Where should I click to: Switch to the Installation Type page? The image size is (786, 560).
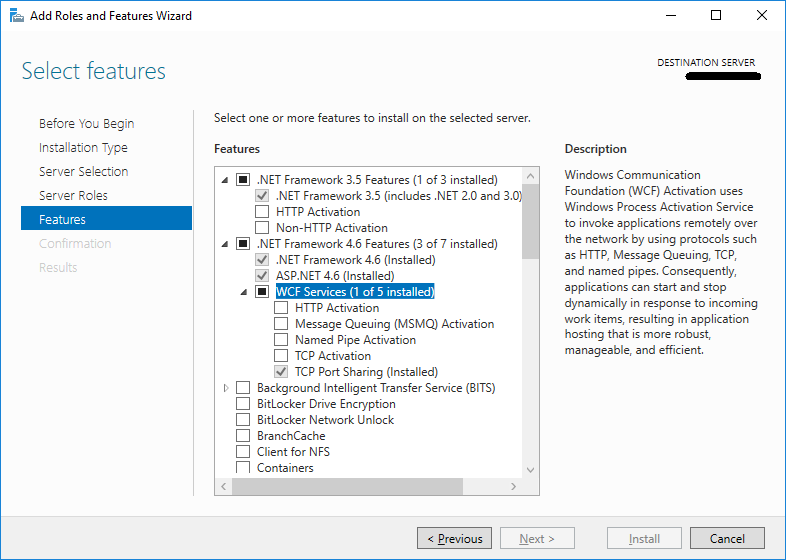83,148
